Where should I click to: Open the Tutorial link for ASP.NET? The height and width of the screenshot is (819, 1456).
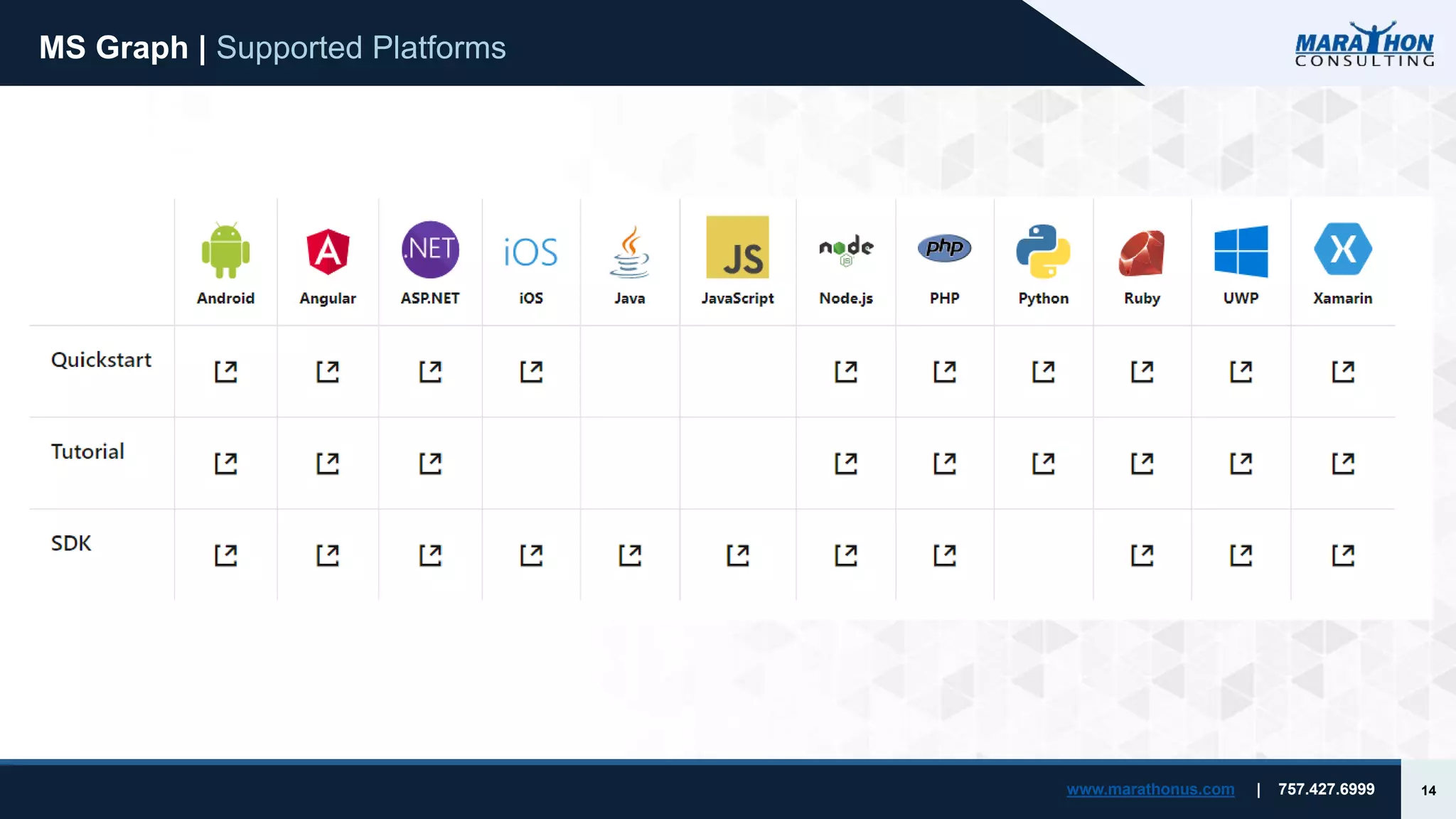430,464
